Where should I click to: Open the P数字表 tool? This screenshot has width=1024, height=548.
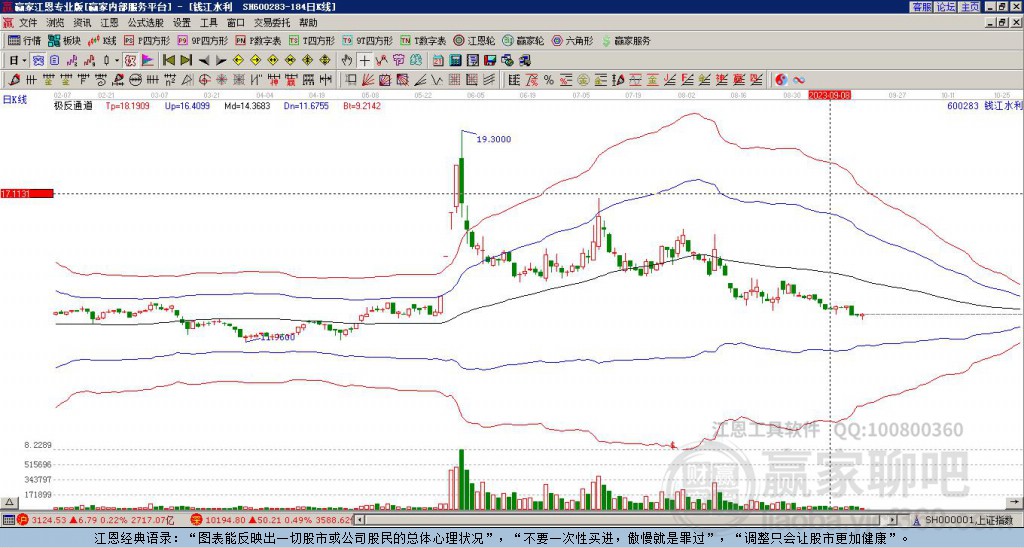click(258, 40)
